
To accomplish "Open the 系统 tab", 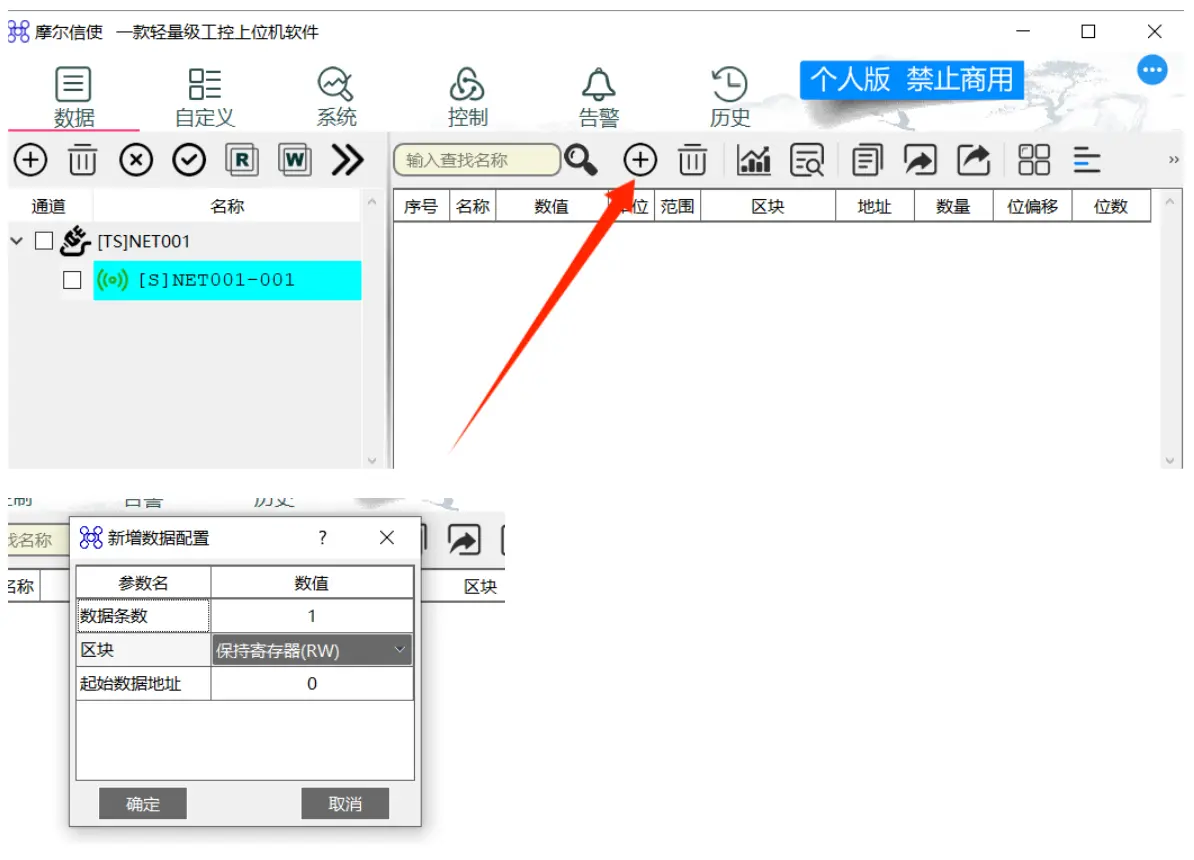I will click(336, 97).
